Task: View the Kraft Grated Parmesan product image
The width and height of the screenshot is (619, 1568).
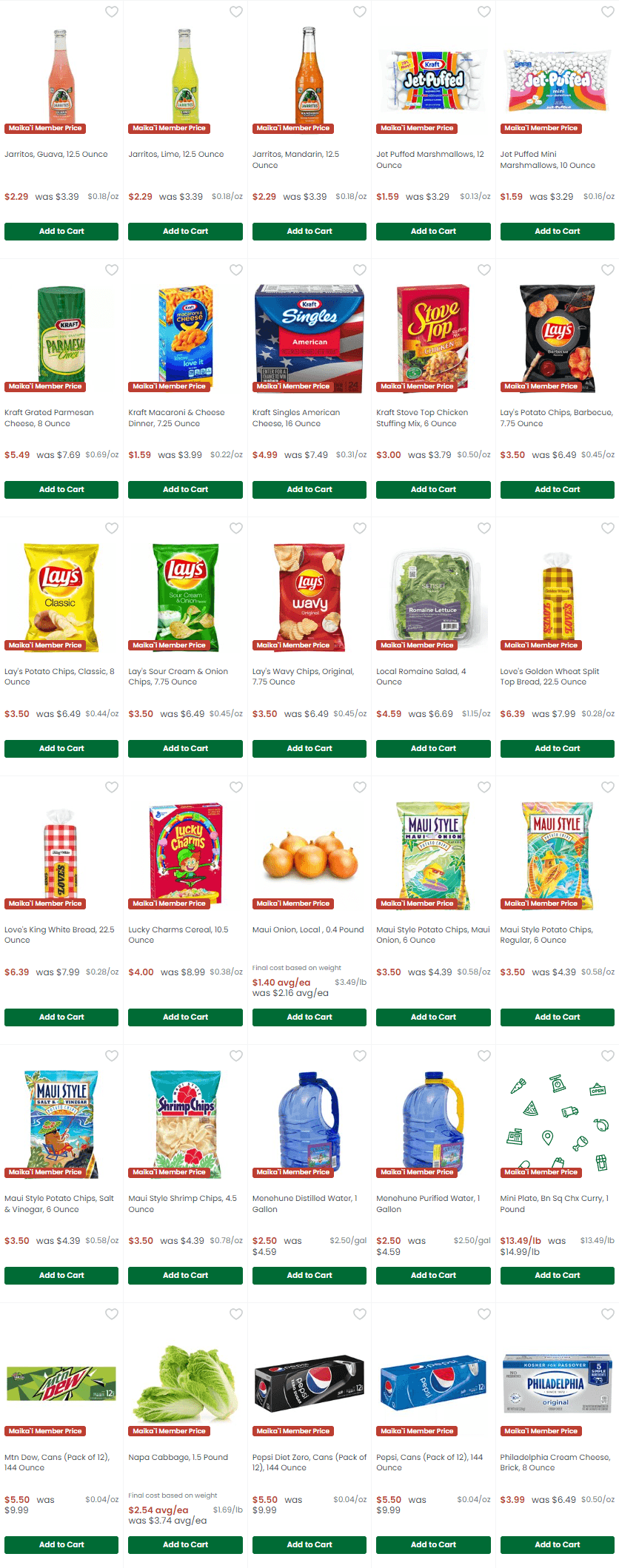Action: pyautogui.click(x=61, y=334)
